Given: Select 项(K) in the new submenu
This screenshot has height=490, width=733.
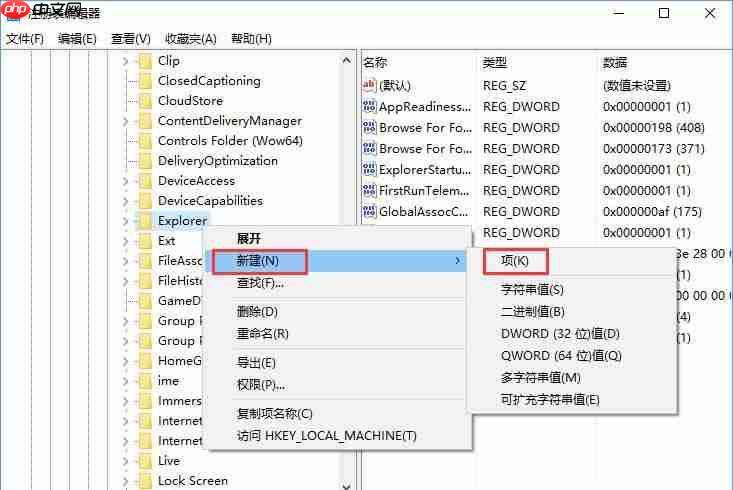Looking at the screenshot, I should click(515, 262).
